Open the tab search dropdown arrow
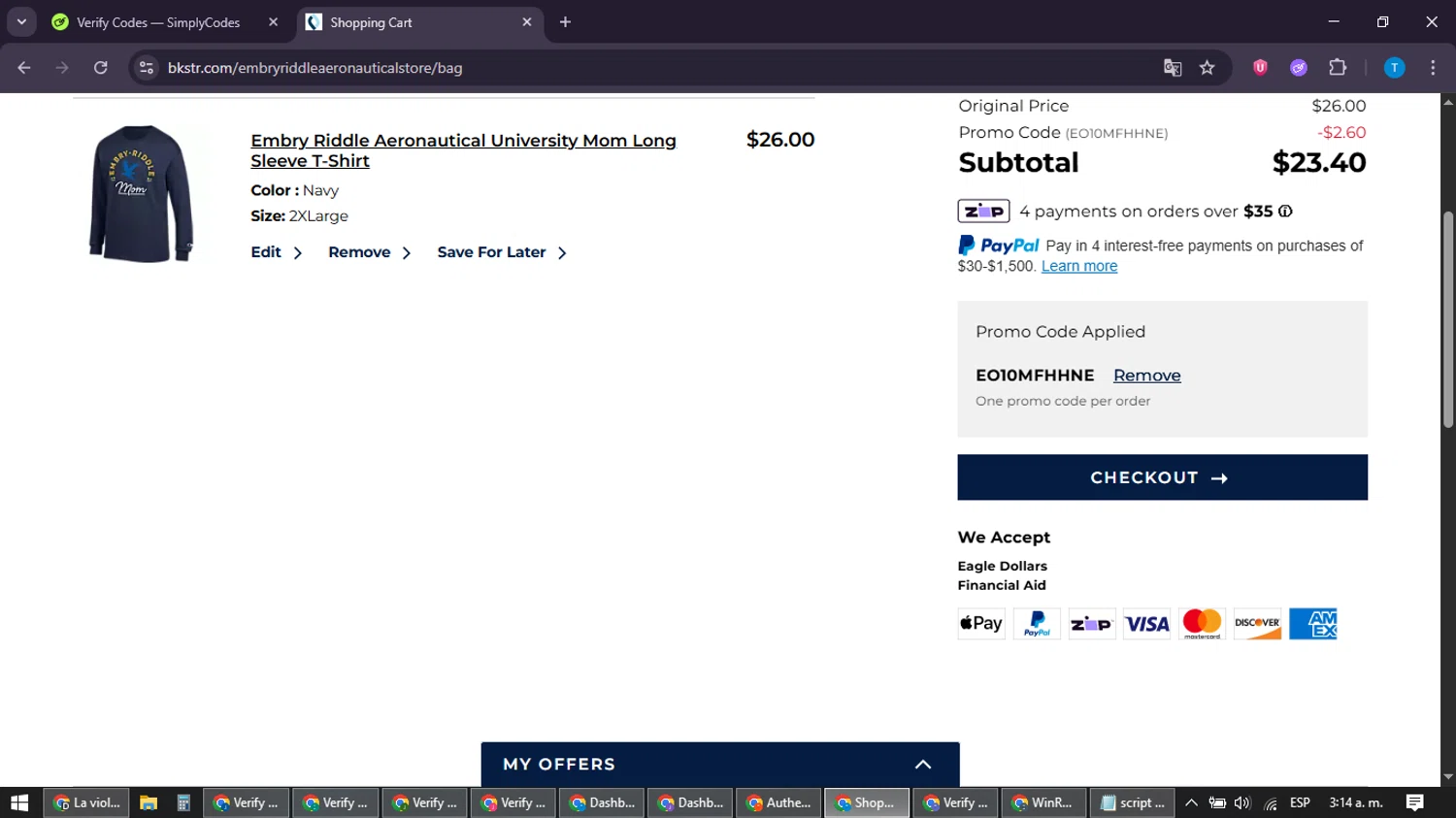Image resolution: width=1456 pixels, height=818 pixels. pyautogui.click(x=21, y=21)
